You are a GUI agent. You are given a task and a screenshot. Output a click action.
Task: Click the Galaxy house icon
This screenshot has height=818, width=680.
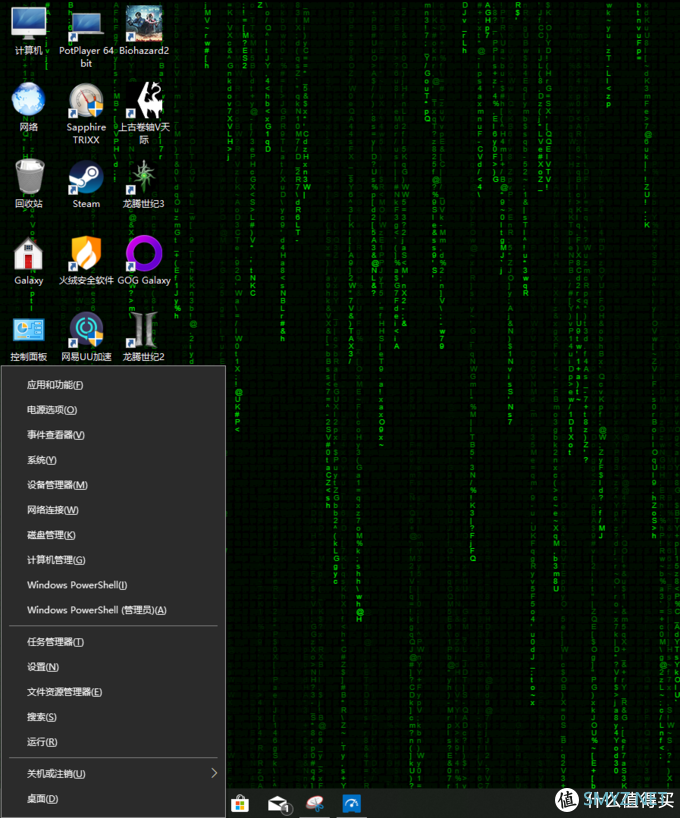(x=29, y=254)
